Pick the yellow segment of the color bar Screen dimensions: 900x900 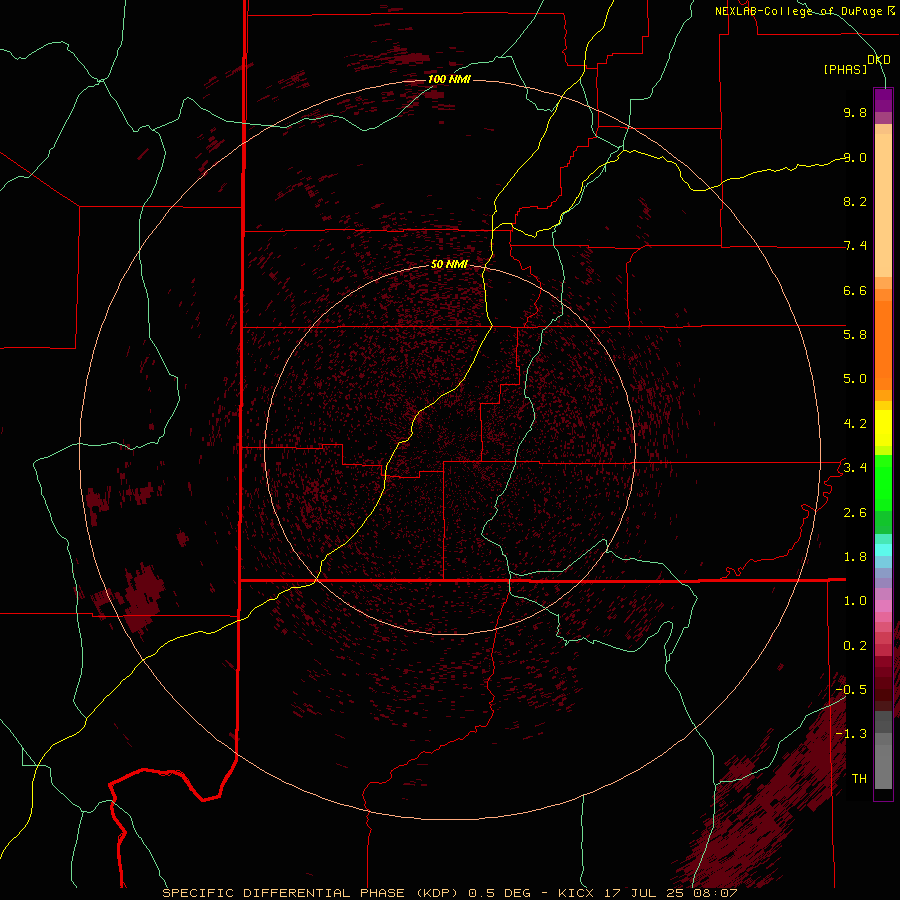point(883,428)
